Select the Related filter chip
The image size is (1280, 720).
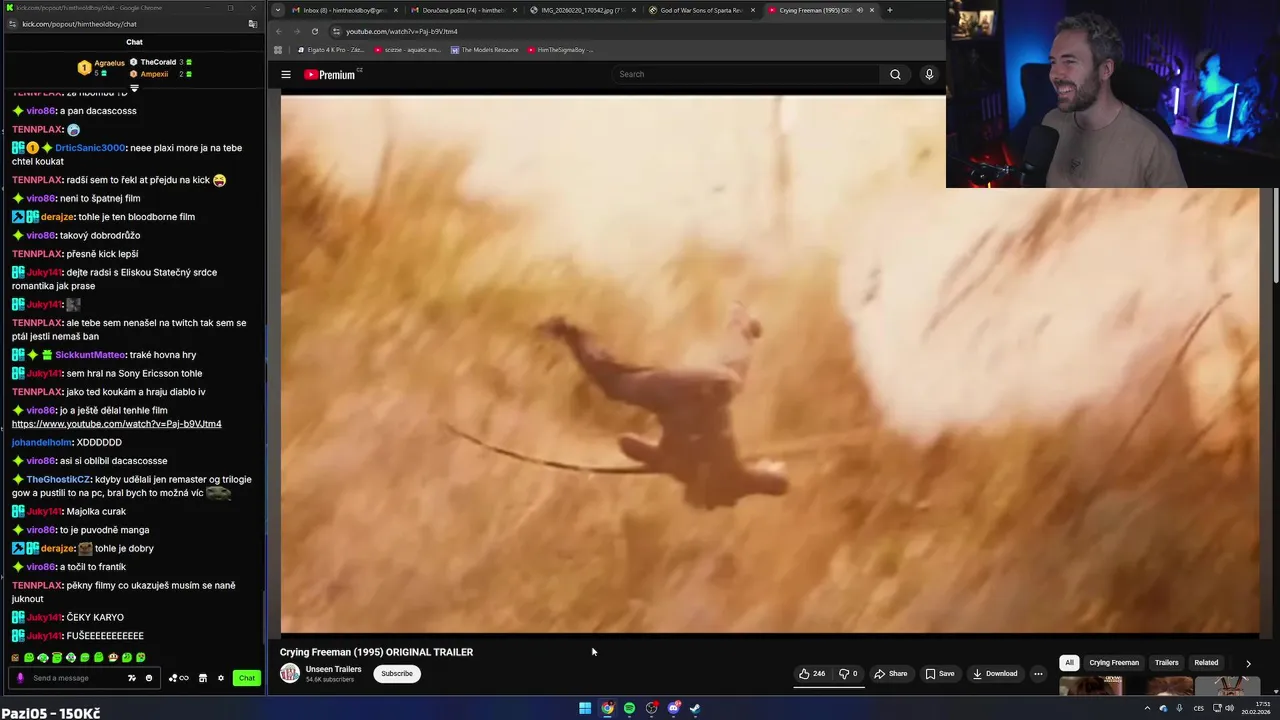click(1206, 662)
